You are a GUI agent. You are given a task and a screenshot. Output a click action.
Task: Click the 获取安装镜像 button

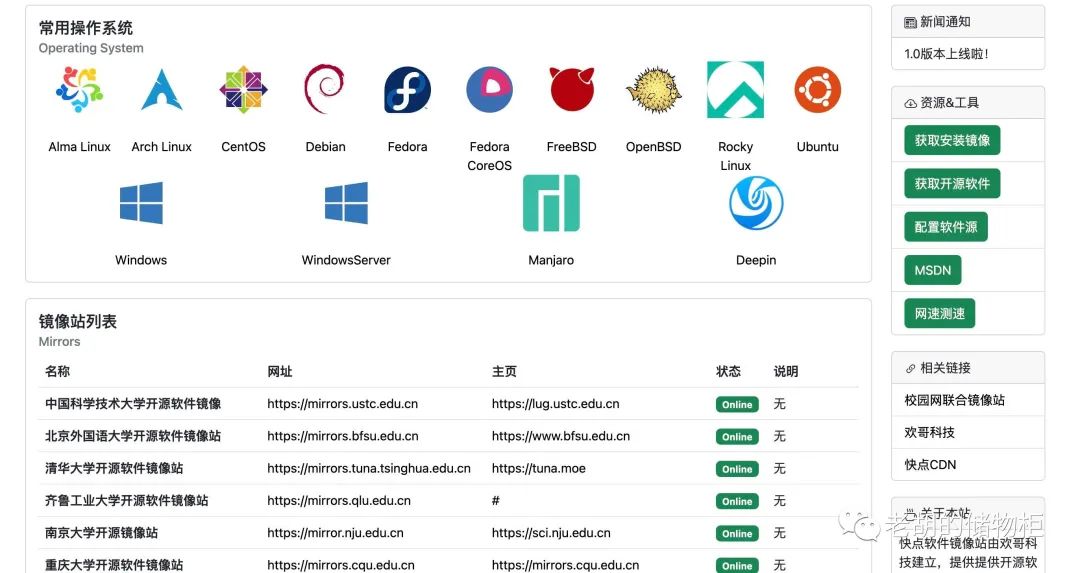click(x=952, y=140)
